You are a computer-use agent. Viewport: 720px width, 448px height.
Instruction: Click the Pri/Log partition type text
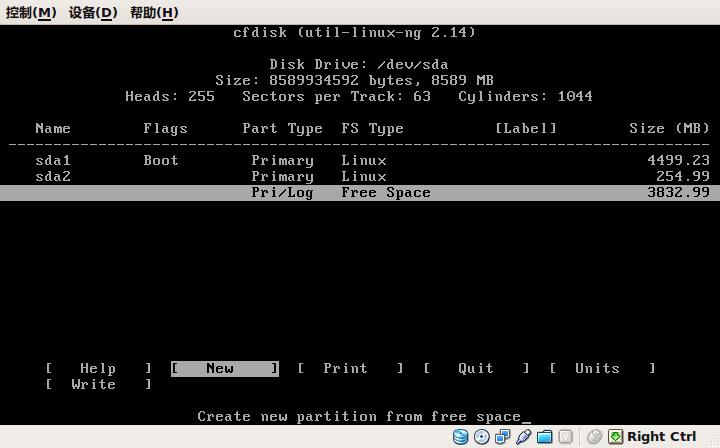282,193
